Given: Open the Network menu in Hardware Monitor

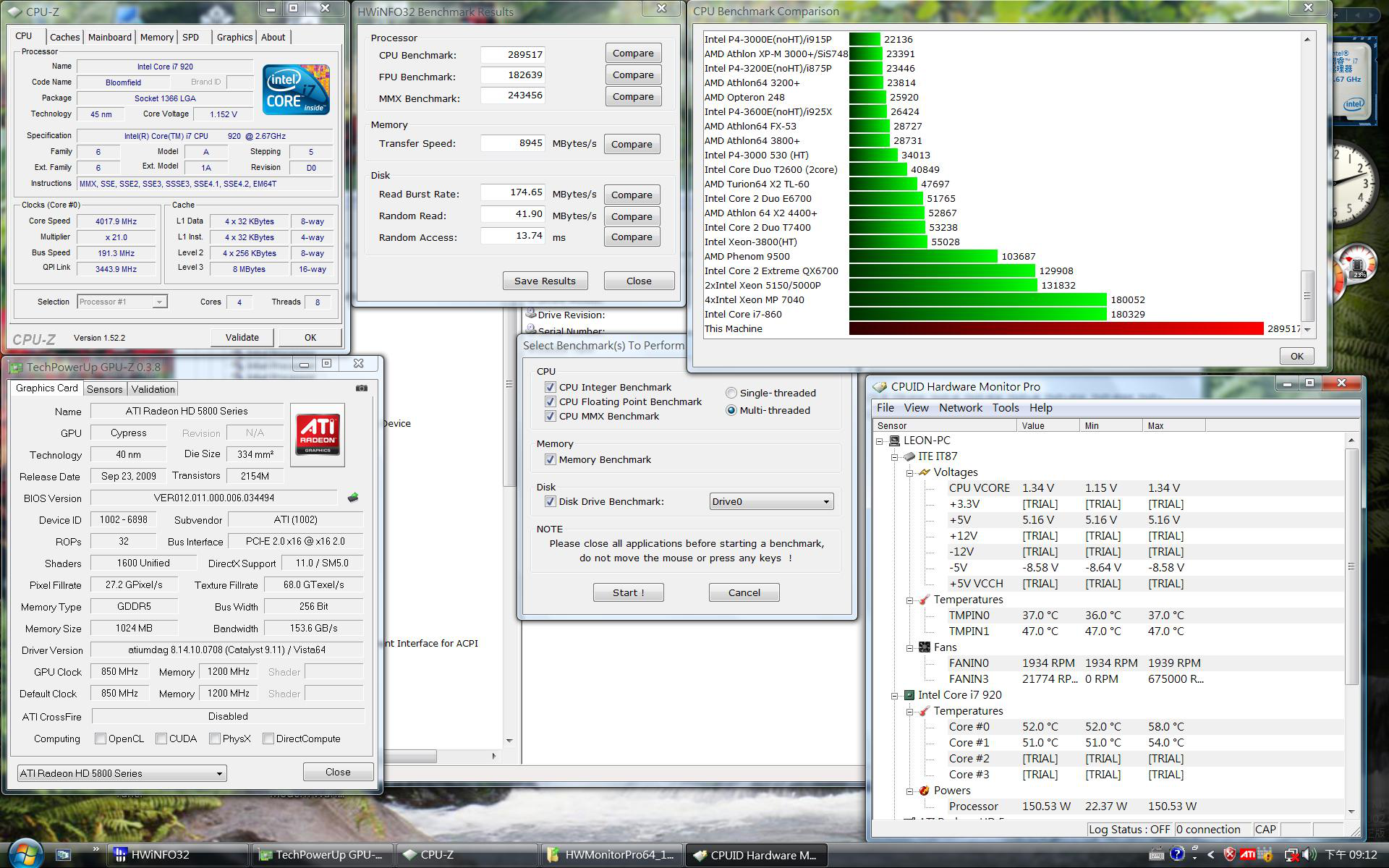Looking at the screenshot, I should (961, 408).
